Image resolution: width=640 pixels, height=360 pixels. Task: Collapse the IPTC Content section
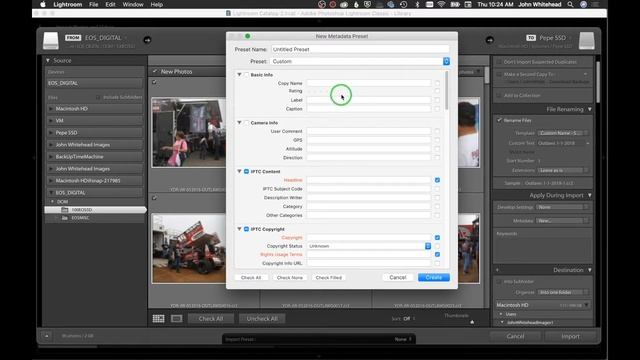pyautogui.click(x=239, y=171)
